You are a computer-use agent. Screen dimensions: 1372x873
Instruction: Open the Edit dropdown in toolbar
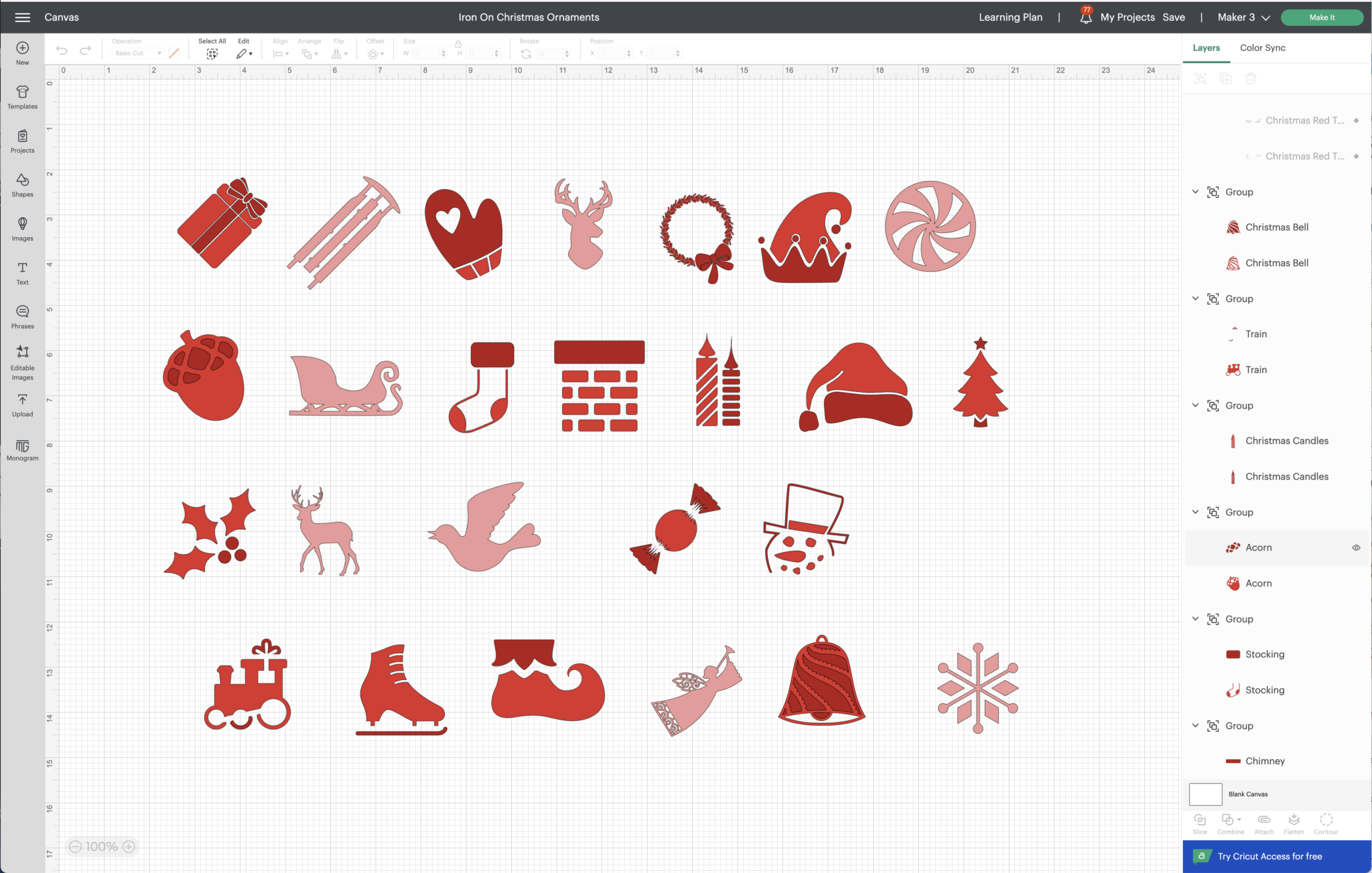(x=244, y=54)
